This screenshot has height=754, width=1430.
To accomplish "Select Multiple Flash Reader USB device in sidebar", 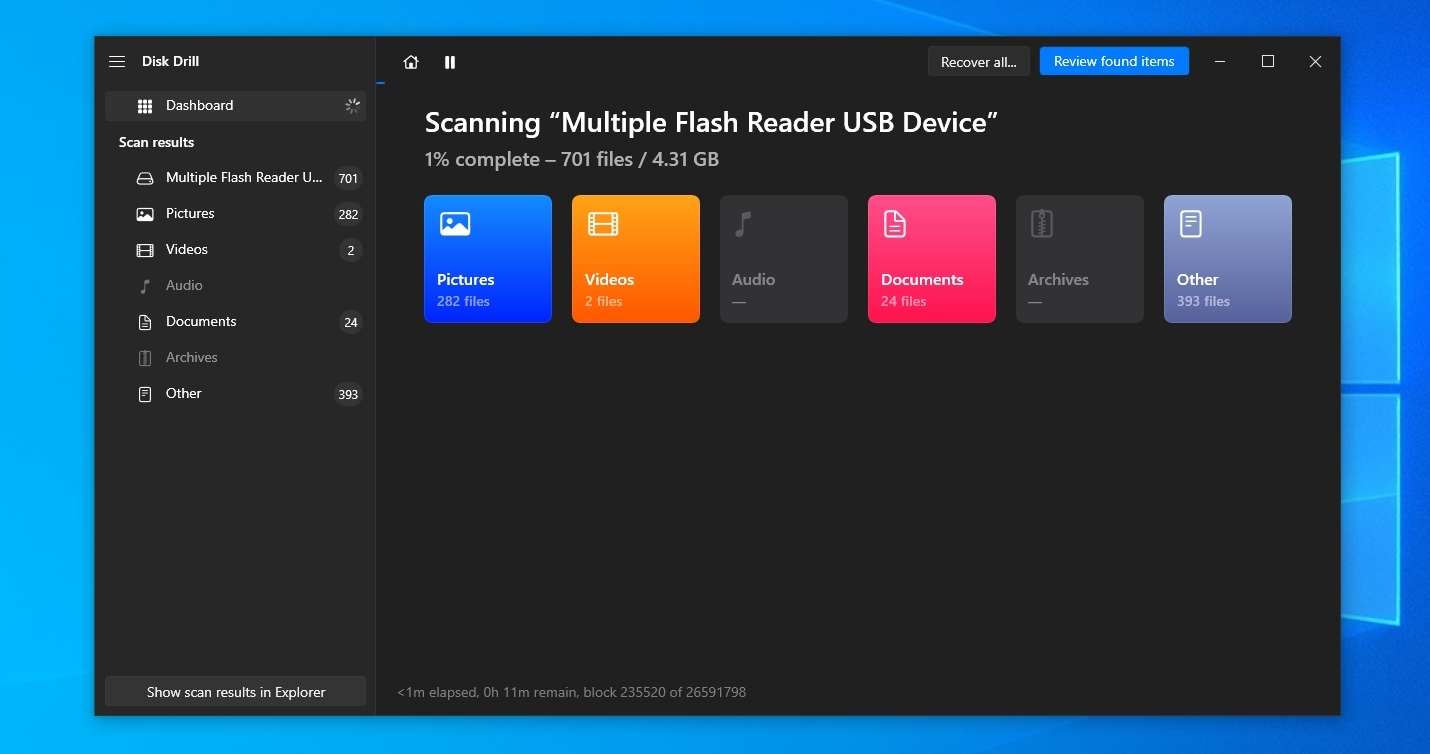I will pyautogui.click(x=236, y=178).
